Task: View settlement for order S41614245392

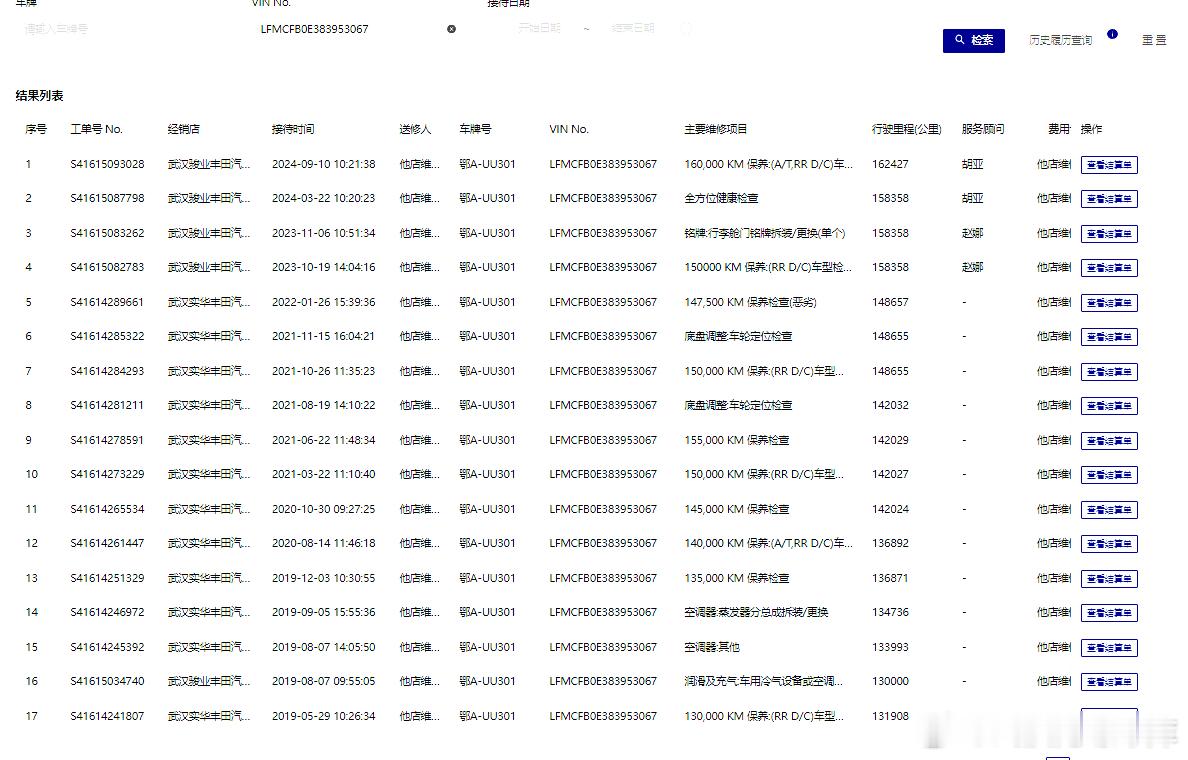Action: click(1109, 647)
